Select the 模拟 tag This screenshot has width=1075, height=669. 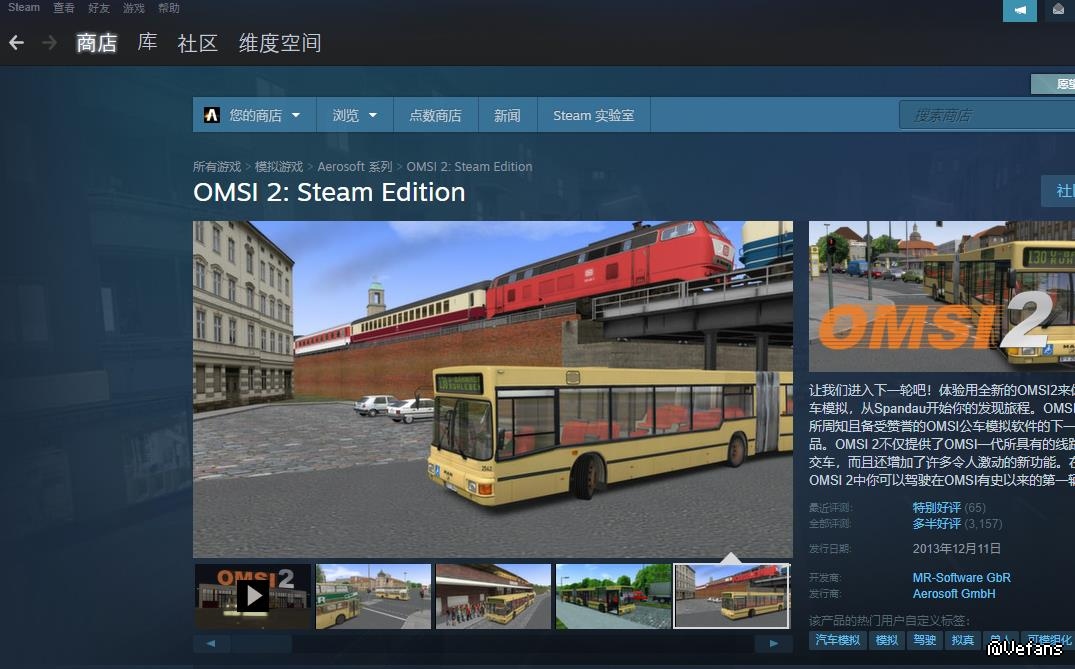[886, 640]
